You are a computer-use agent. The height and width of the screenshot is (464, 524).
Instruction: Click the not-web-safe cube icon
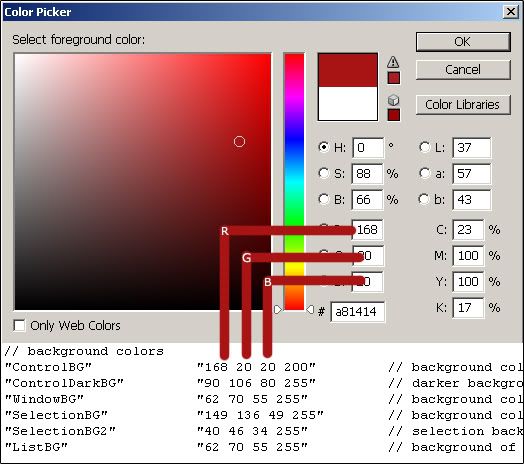(x=393, y=100)
